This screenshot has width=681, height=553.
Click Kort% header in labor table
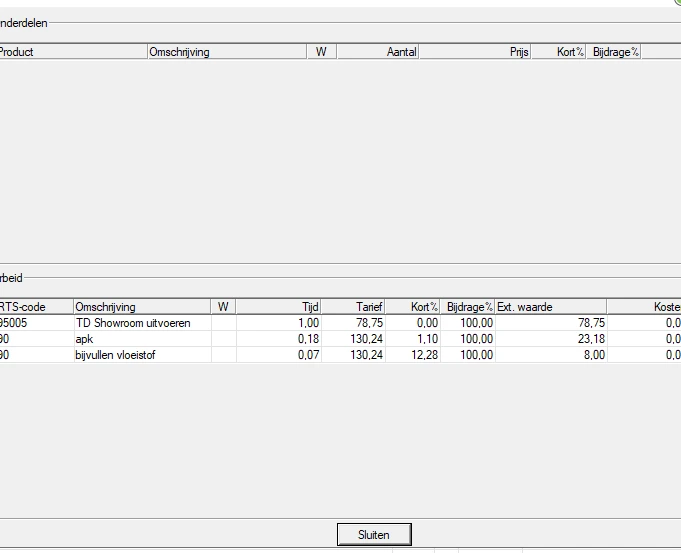(413, 307)
